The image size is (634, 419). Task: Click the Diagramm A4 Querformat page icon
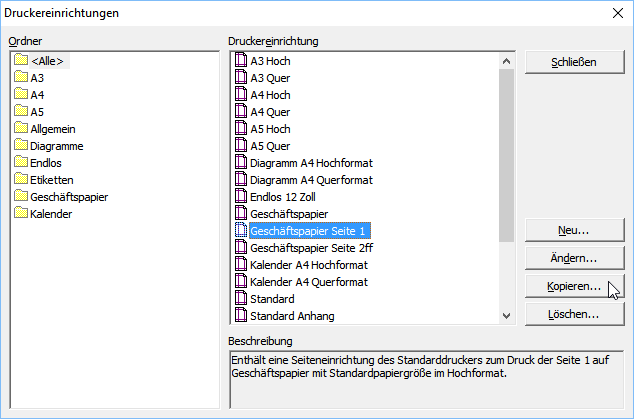click(x=241, y=179)
